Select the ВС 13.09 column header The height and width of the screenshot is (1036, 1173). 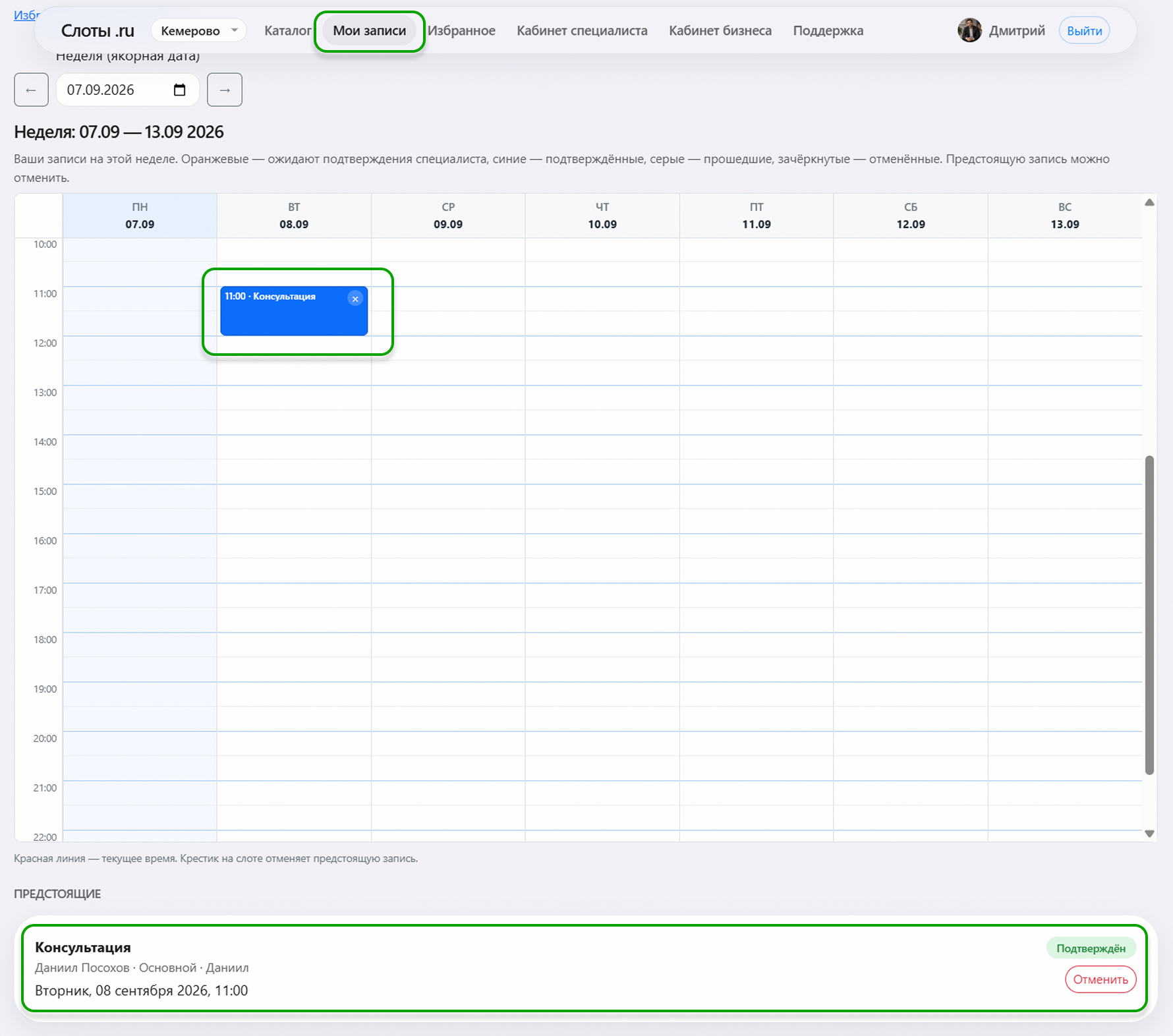(1065, 216)
